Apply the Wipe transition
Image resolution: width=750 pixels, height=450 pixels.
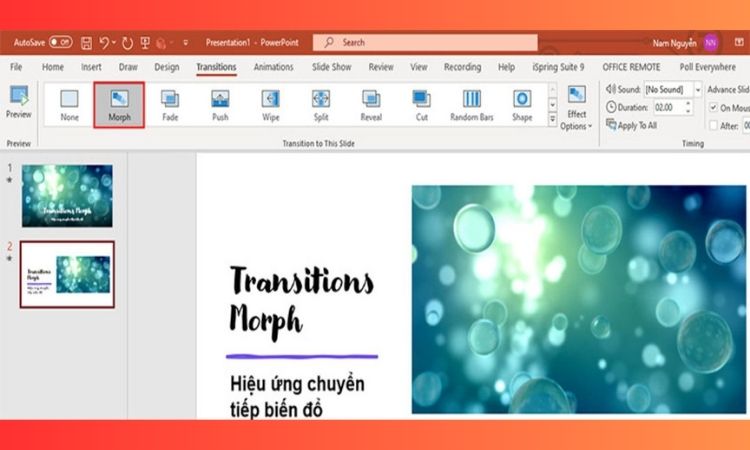[x=270, y=105]
